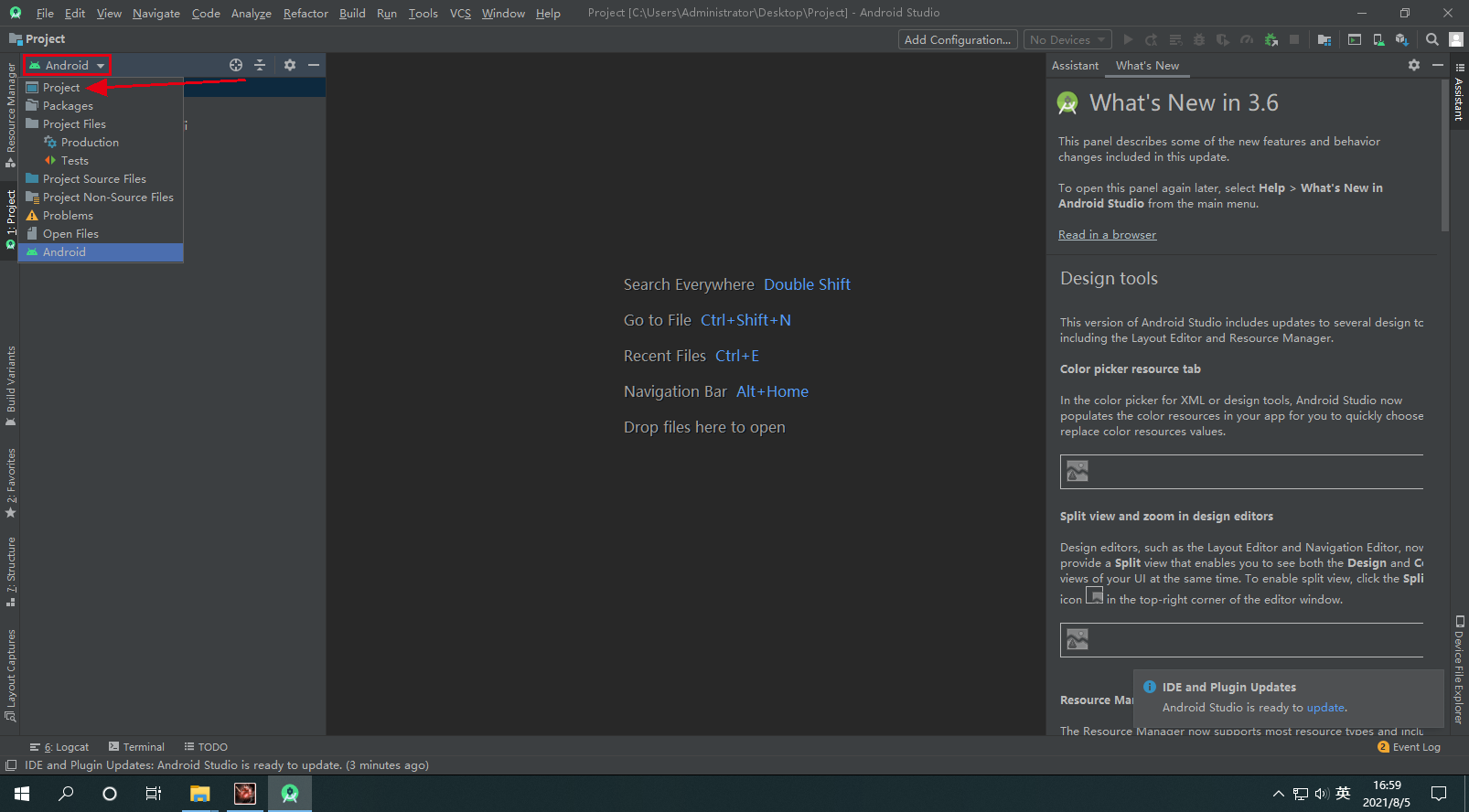Open the VCS menu

click(460, 13)
